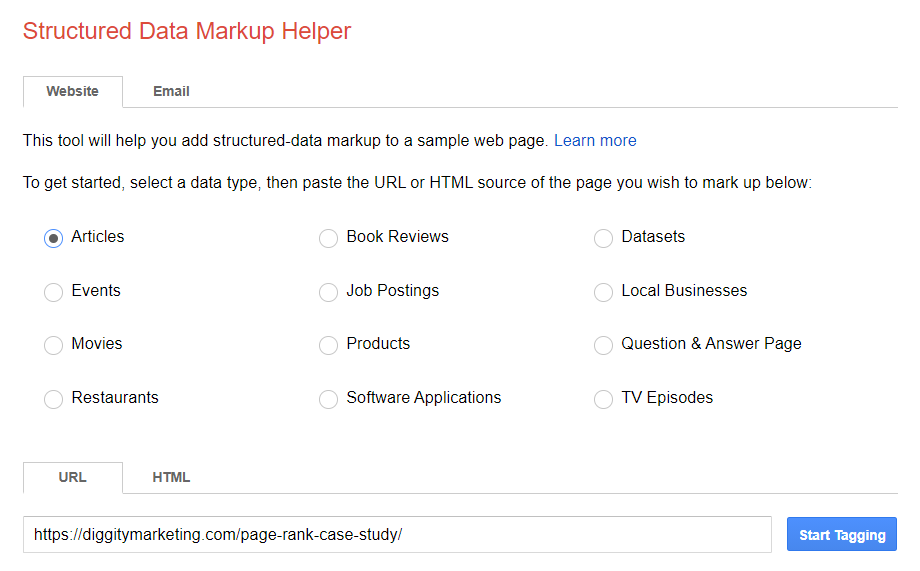Select the Datasets radio option

pos(603,239)
